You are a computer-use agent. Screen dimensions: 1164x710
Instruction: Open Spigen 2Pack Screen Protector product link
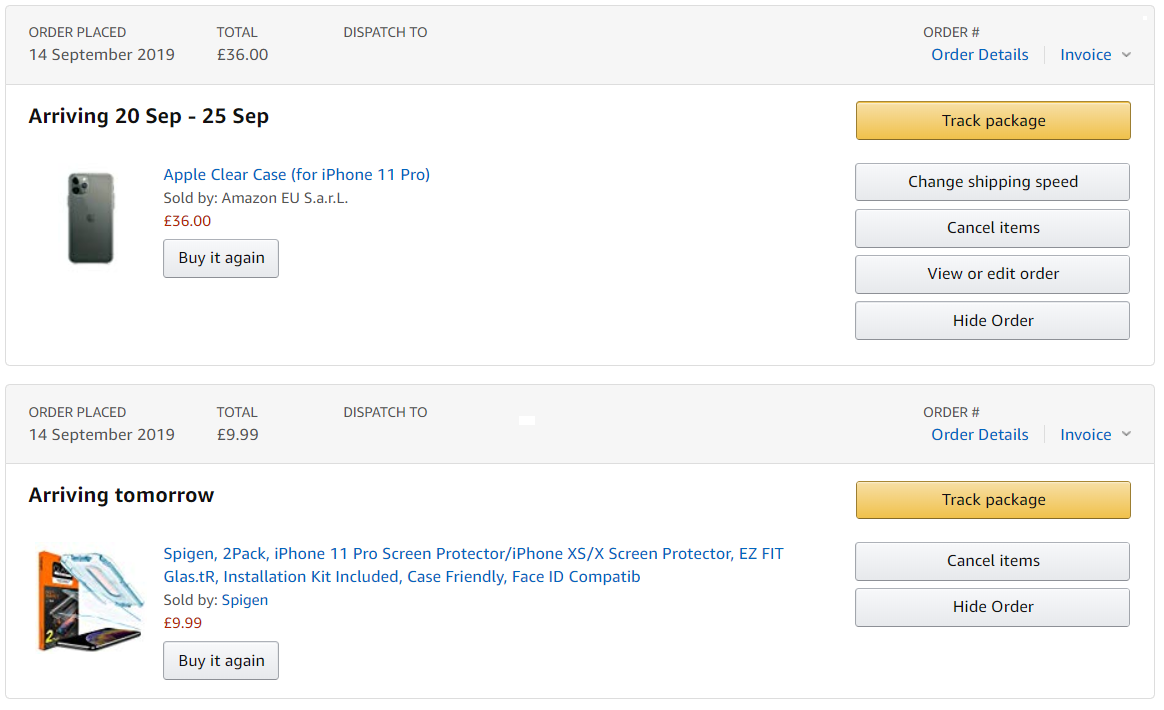(x=473, y=565)
